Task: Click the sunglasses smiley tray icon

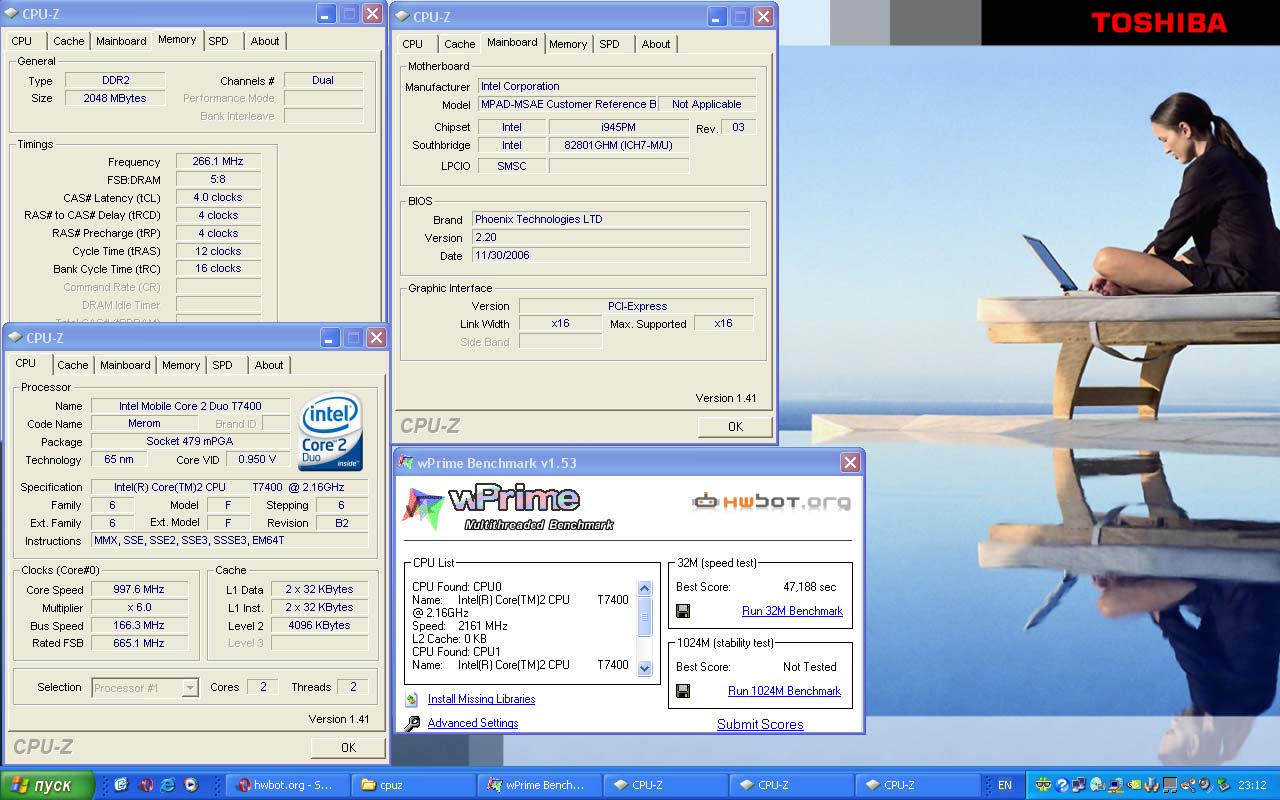Action: tap(1043, 785)
